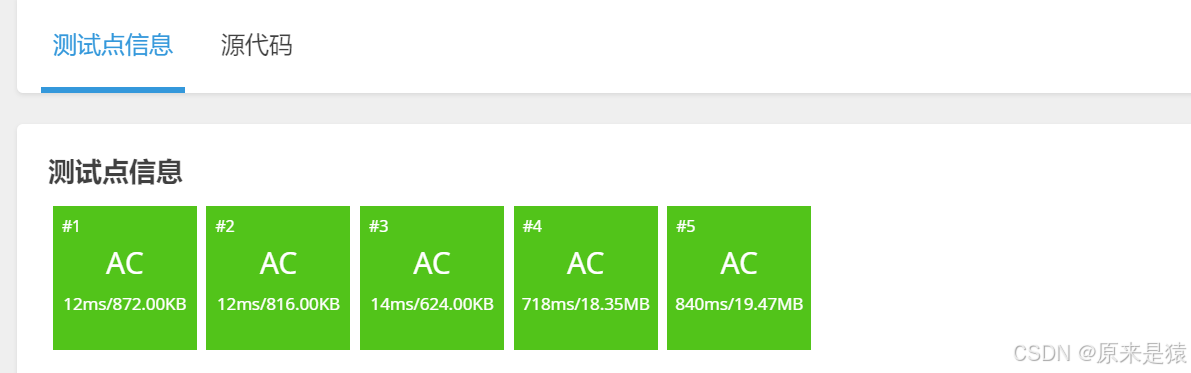Screen dimensions: 1191x373
Task: Click the 718ms/18.35MB time and memory text
Action: point(586,305)
